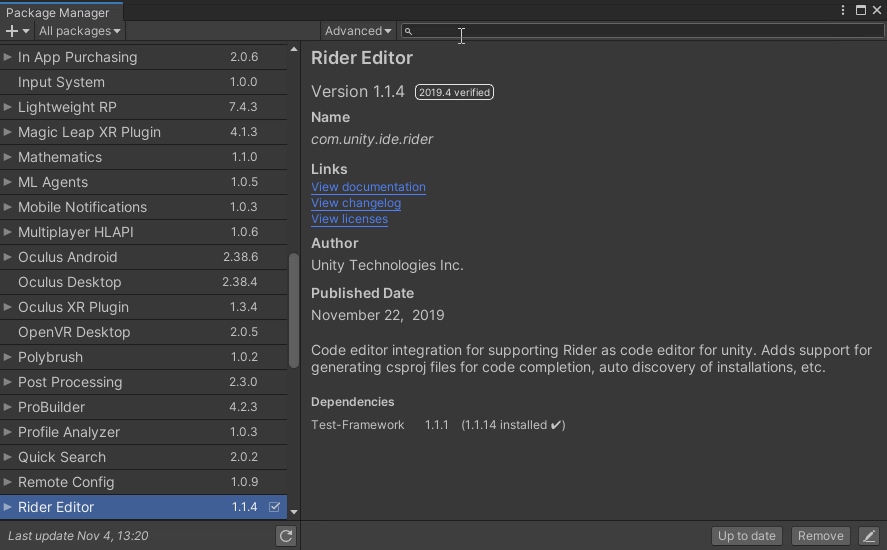The height and width of the screenshot is (550, 887).
Task: Expand the ProBuilder package versions
Action: point(8,407)
